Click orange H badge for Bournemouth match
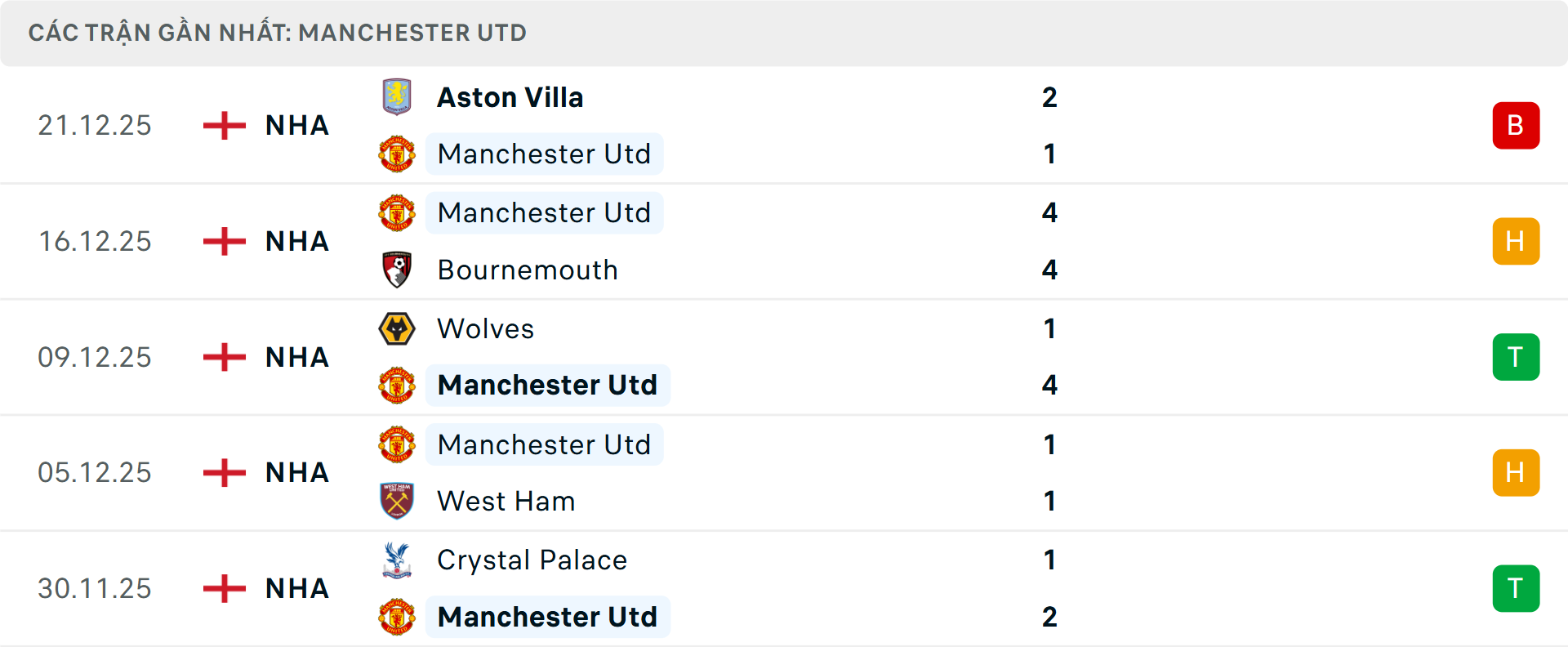The image size is (1568, 647). [x=1516, y=241]
